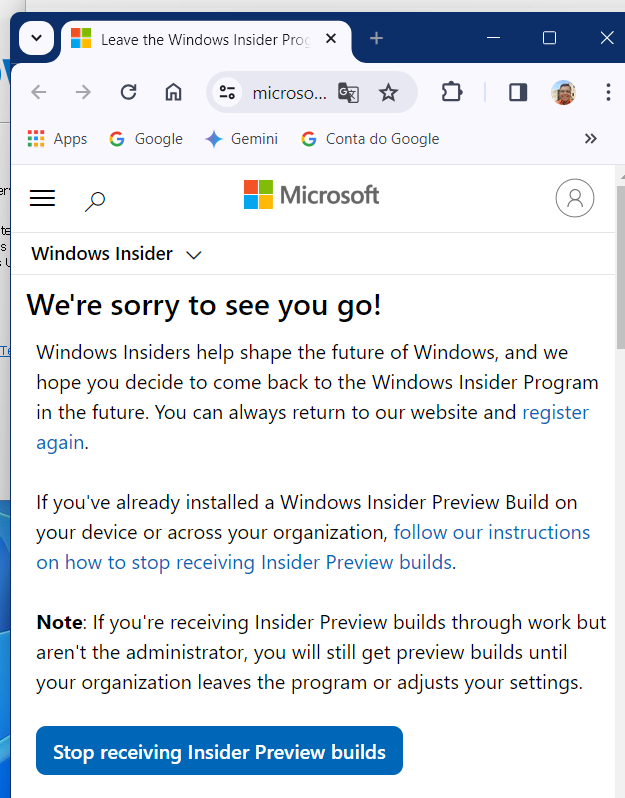Go to the browser home page
Image resolution: width=625 pixels, height=798 pixels.
click(173, 92)
